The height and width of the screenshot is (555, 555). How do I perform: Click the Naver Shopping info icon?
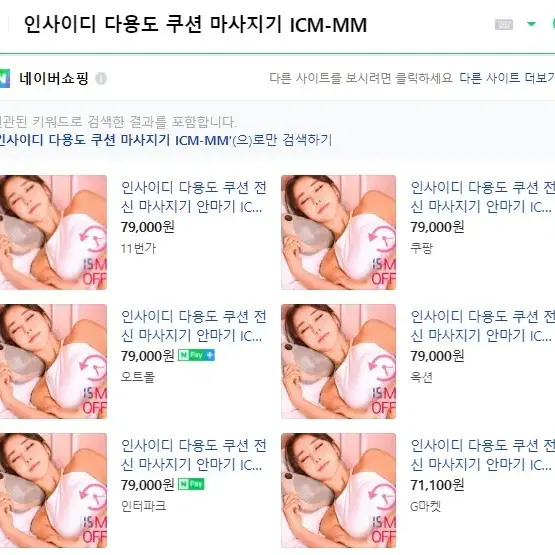[101, 78]
